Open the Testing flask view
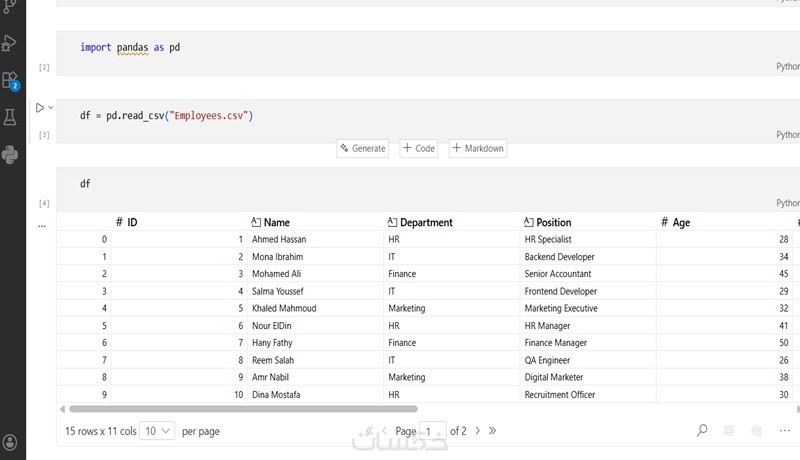Screen dimensions: 800x460 pos(10,117)
